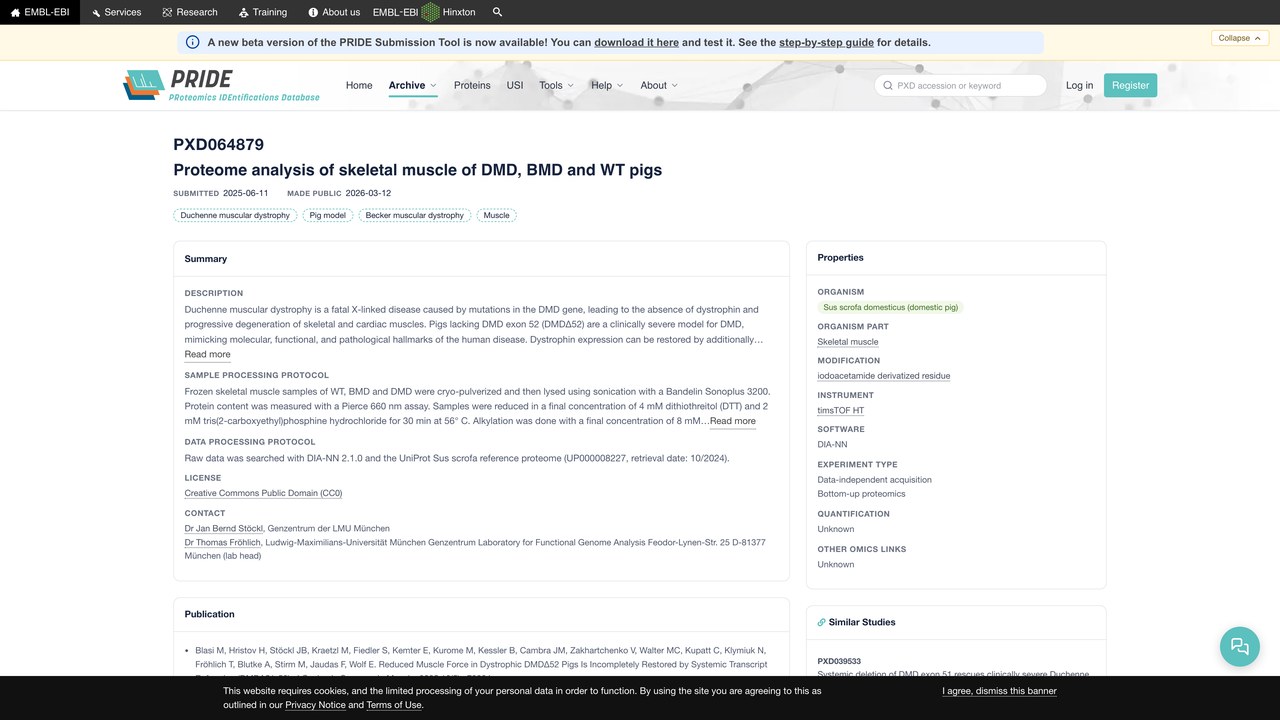
Task: Open the top bar search magnifier icon
Action: 498,12
